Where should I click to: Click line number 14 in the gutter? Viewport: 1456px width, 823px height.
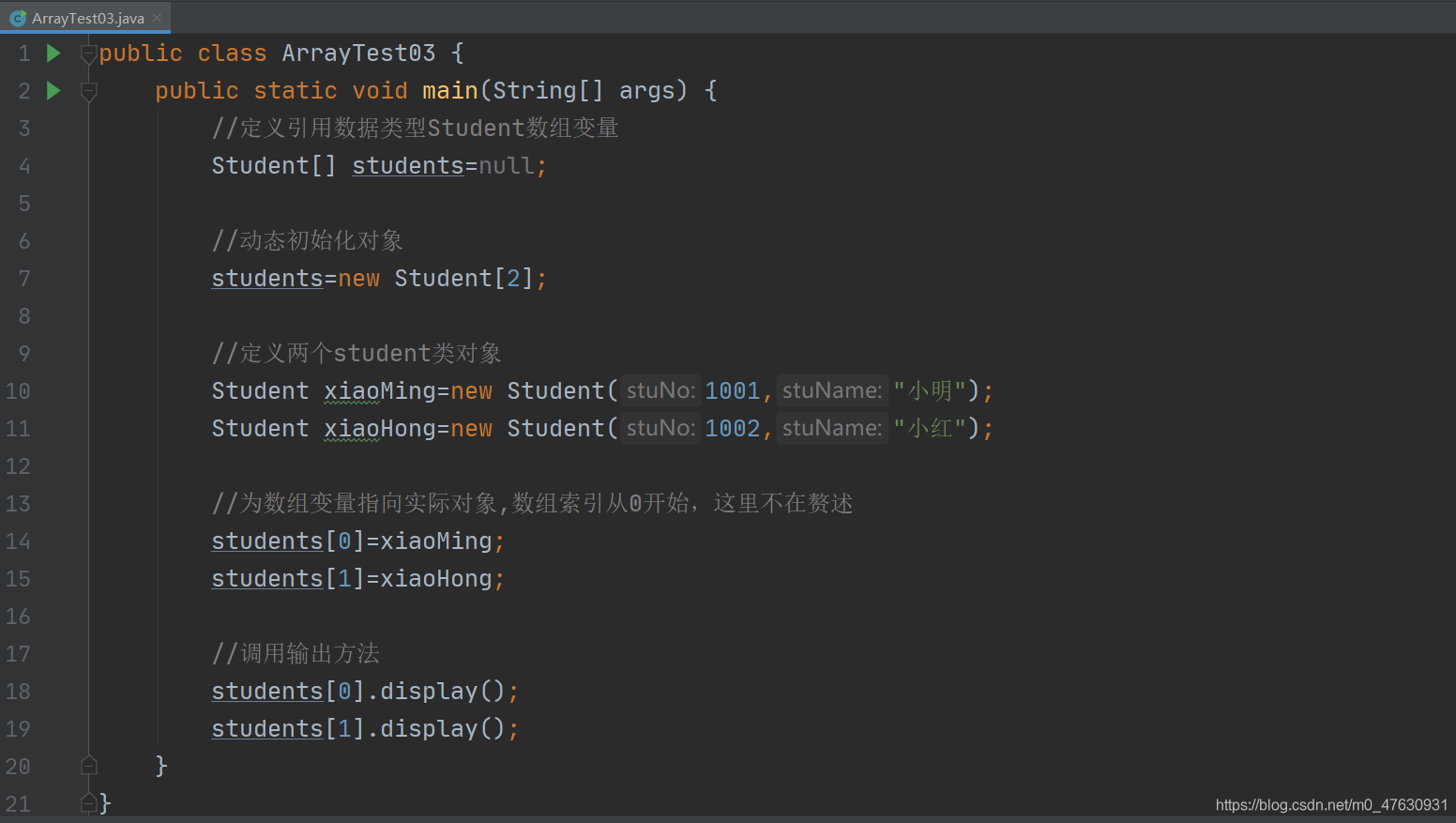(x=18, y=541)
